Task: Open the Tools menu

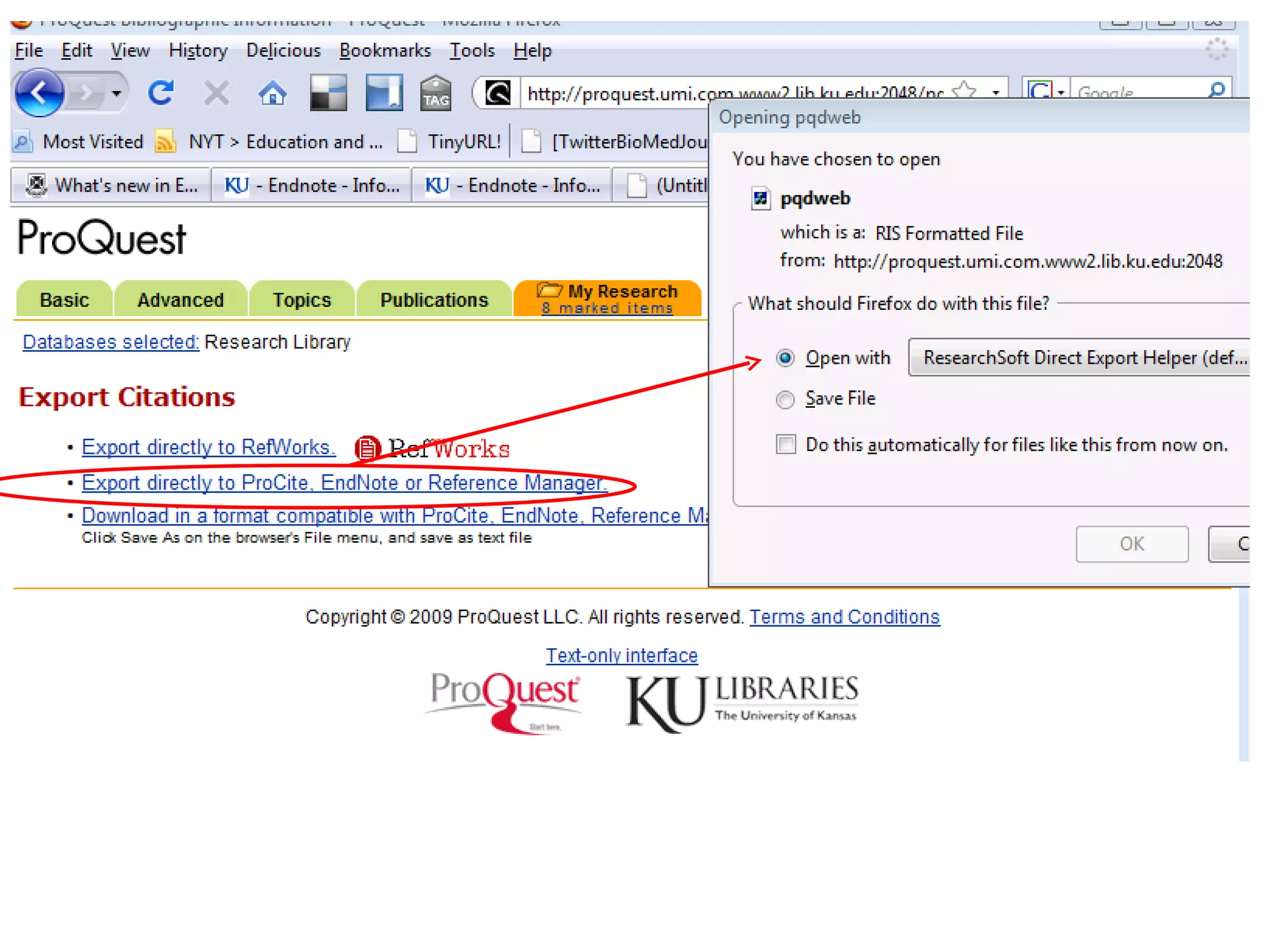Action: coord(472,50)
